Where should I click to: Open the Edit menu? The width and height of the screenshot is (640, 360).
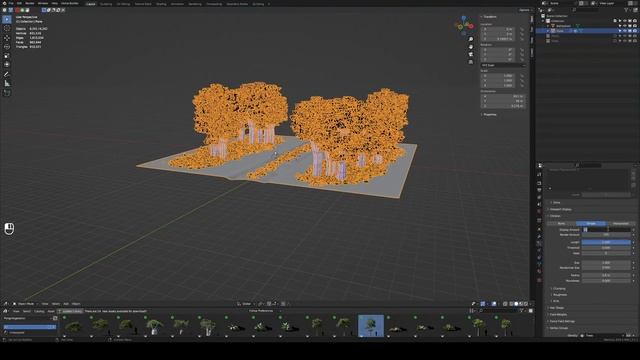pyautogui.click(x=19, y=3)
